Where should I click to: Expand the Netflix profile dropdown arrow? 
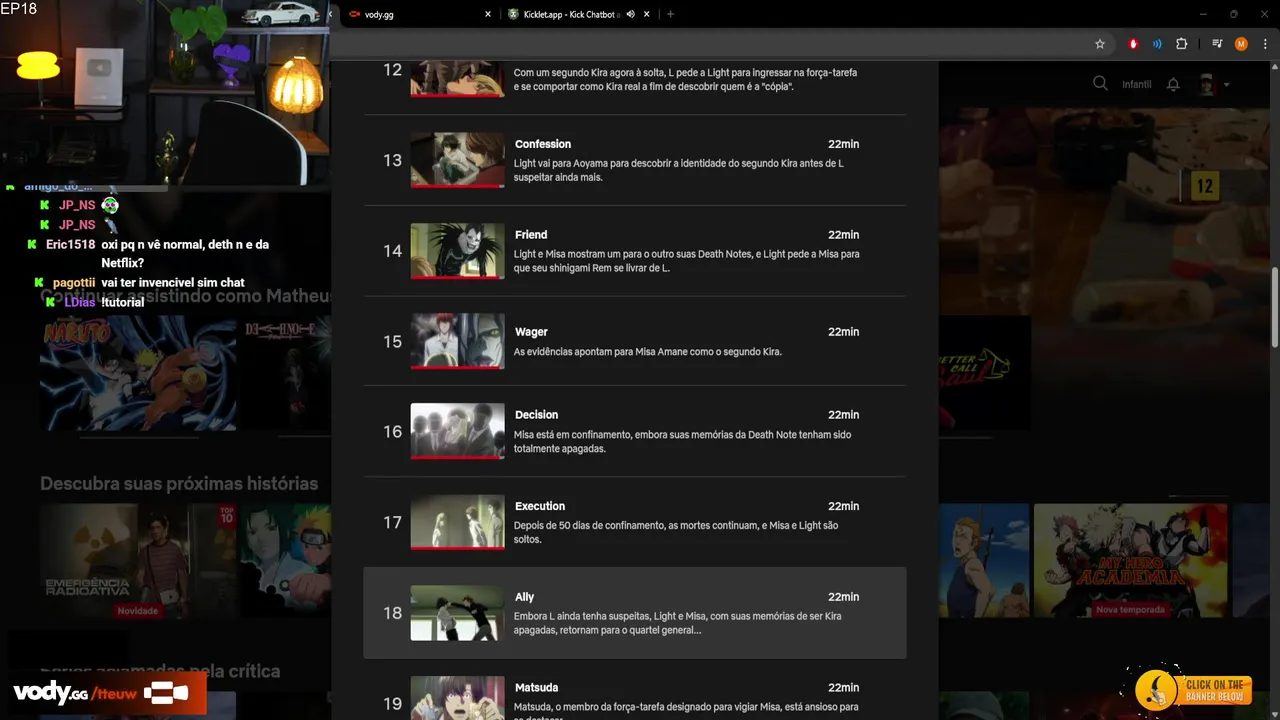(x=1227, y=84)
